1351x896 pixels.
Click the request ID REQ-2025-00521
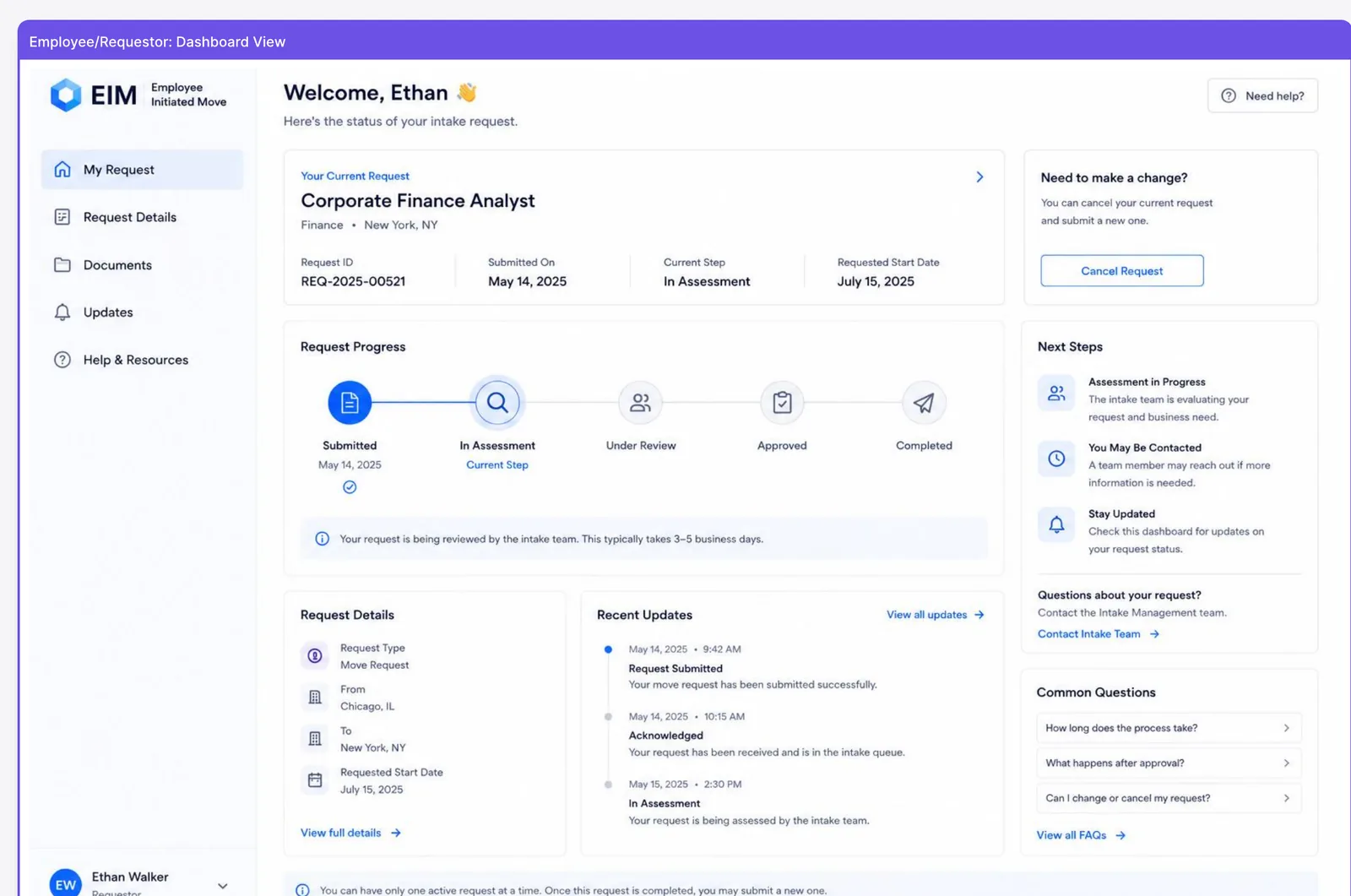pos(353,281)
